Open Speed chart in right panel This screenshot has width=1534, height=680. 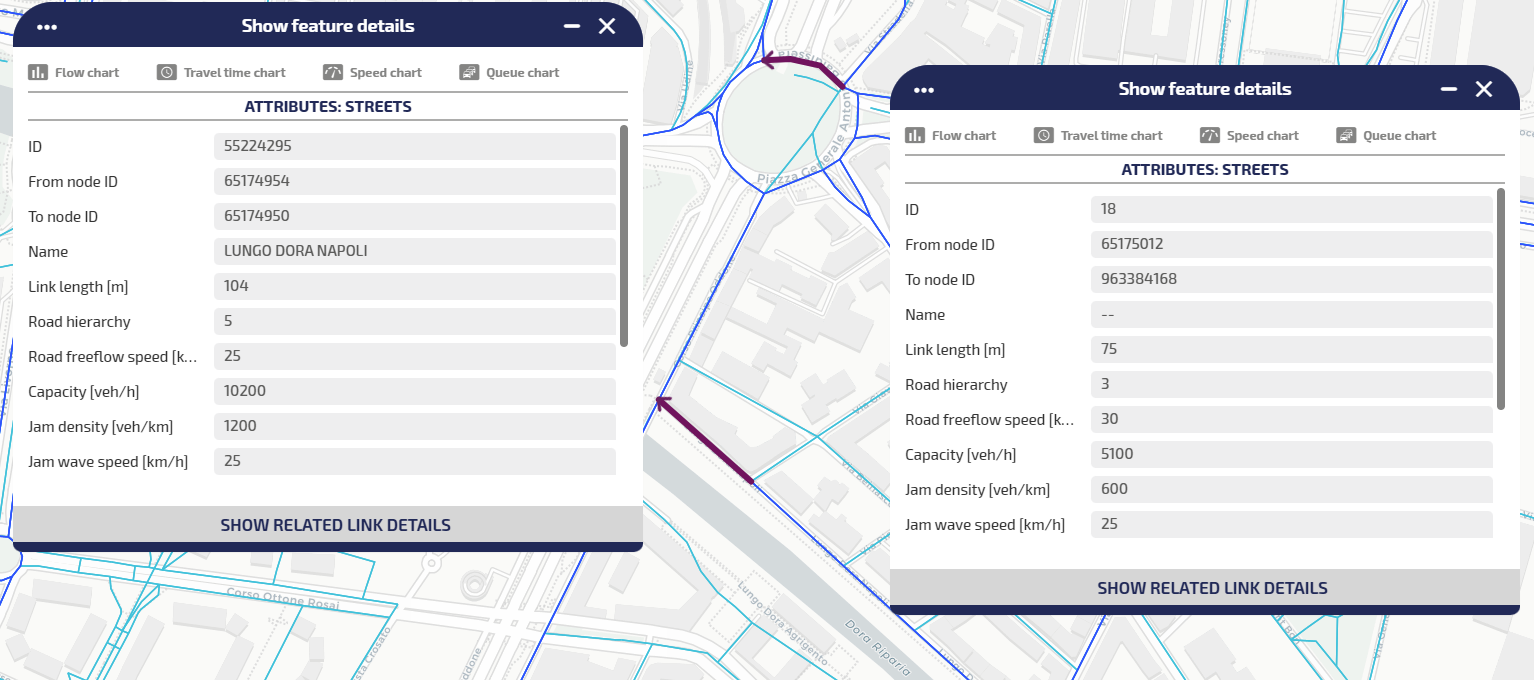pyautogui.click(x=1250, y=136)
